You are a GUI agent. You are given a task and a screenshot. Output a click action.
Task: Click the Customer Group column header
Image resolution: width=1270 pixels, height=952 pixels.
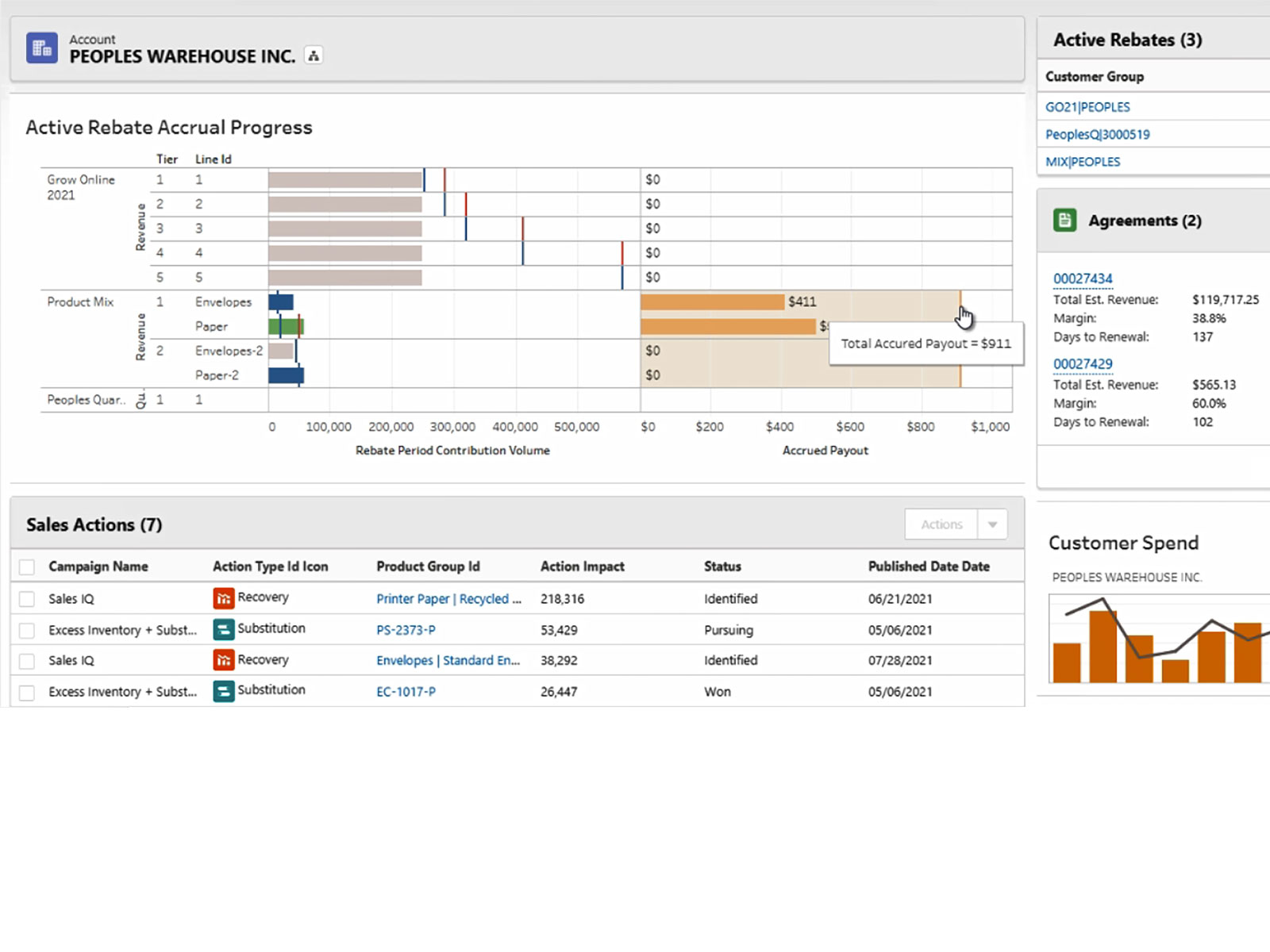pyautogui.click(x=1095, y=76)
